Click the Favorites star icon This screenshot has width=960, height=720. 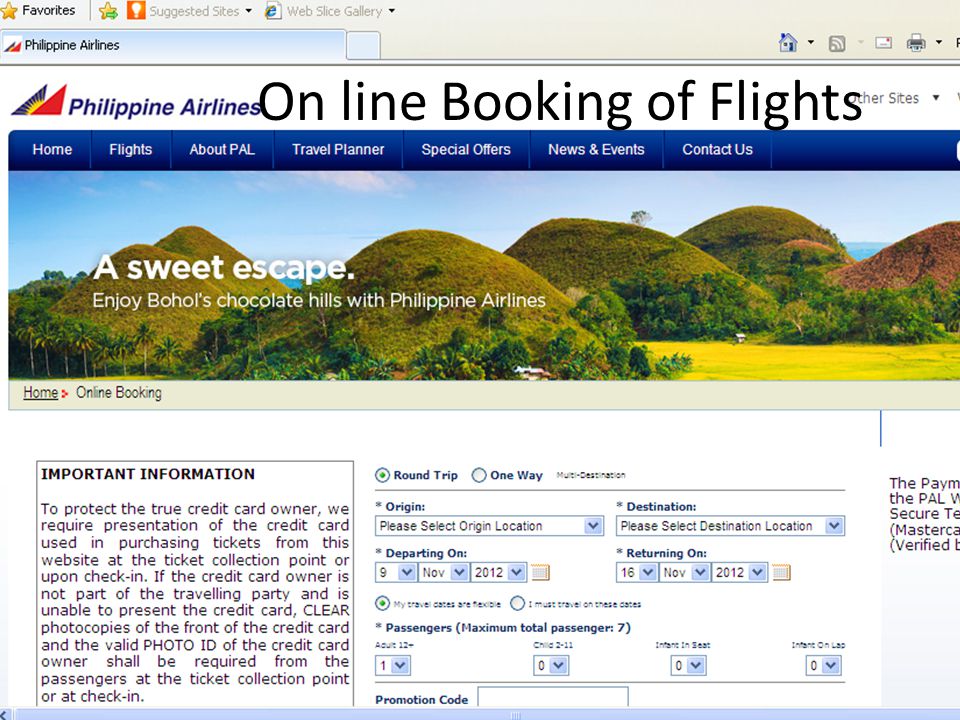point(9,10)
